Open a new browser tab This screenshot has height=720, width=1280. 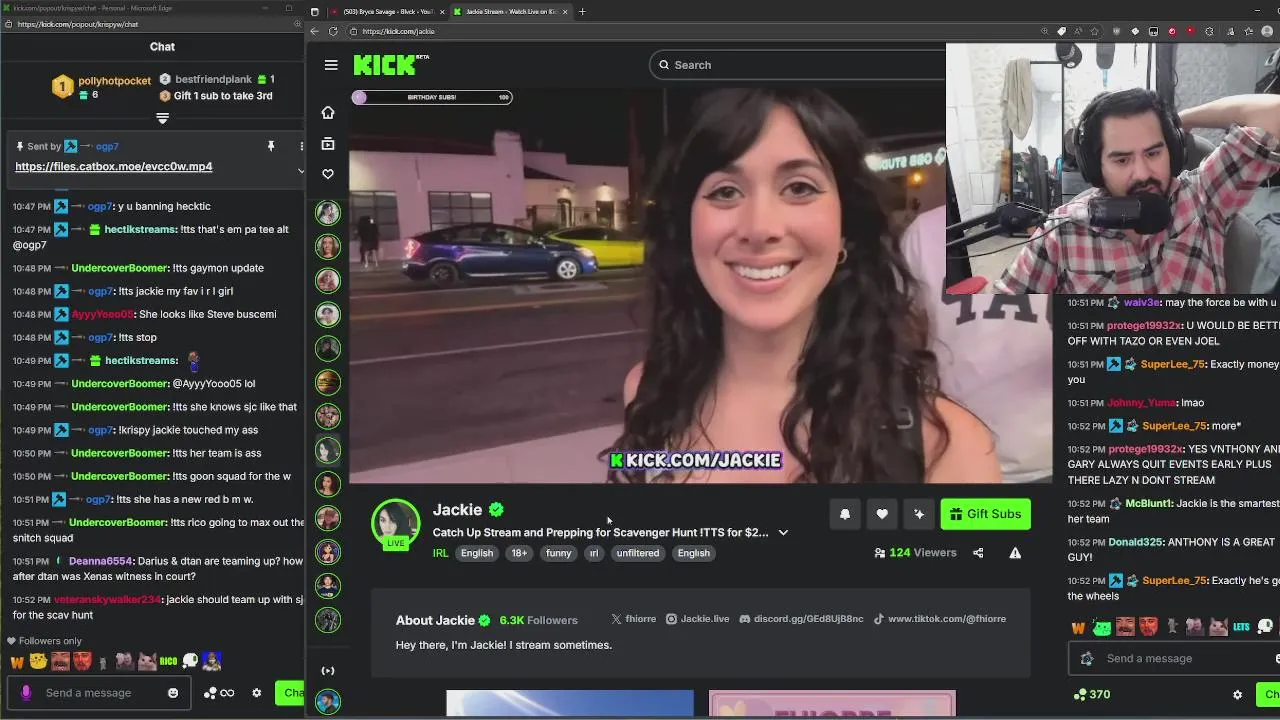click(582, 12)
